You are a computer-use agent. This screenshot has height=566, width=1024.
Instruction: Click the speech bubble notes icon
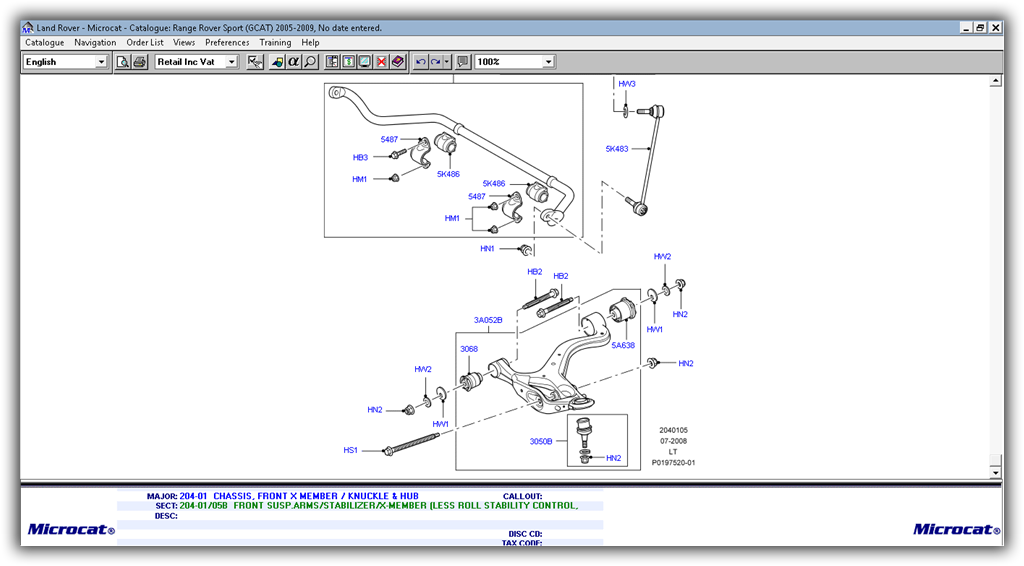click(463, 61)
